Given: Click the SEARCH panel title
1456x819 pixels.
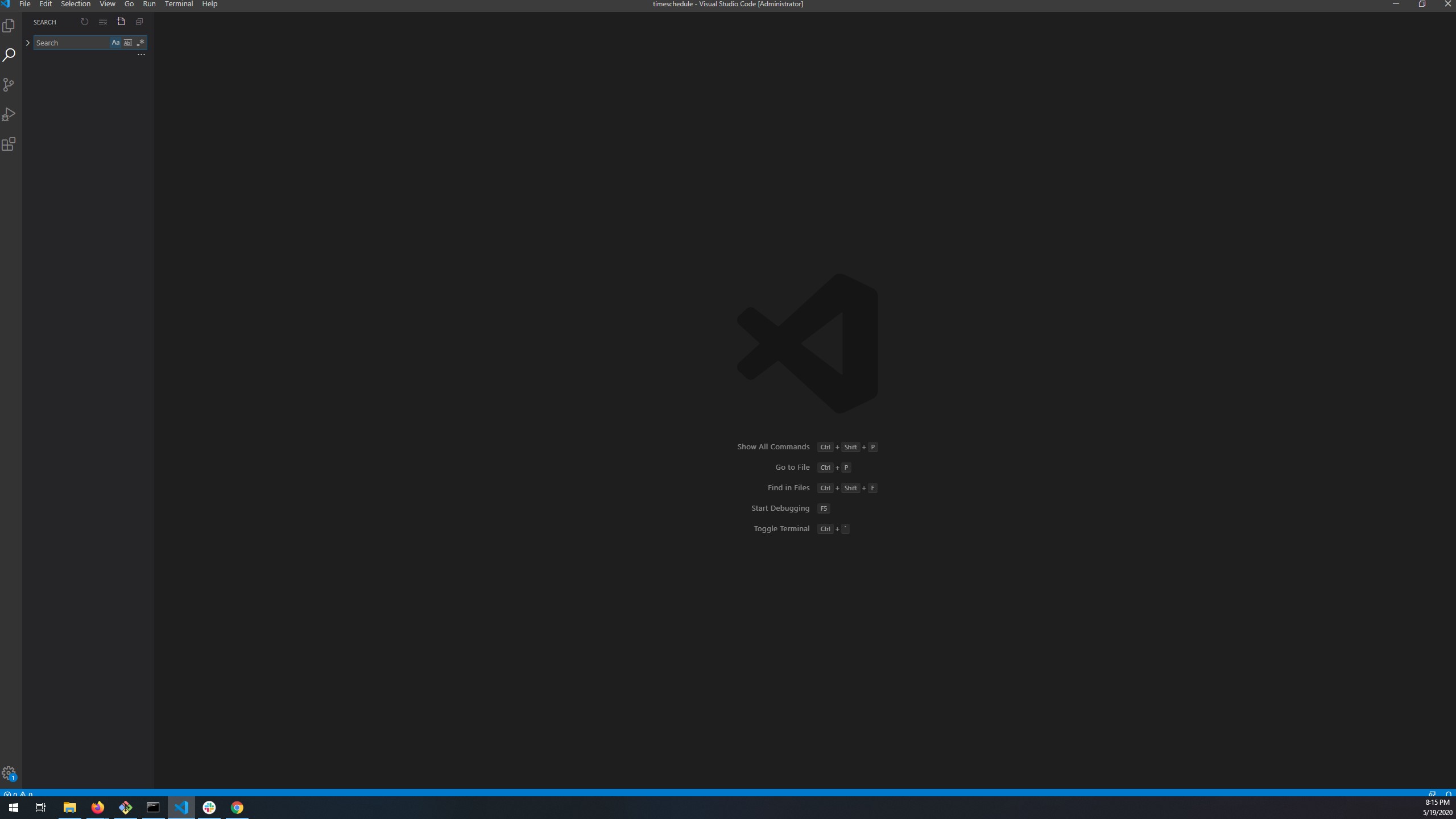Looking at the screenshot, I should coord(45,22).
